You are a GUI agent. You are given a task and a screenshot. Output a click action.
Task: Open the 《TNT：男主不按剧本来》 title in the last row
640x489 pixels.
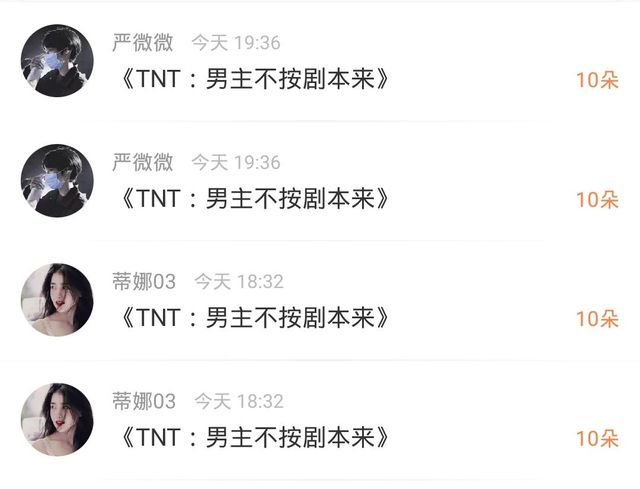(x=254, y=438)
